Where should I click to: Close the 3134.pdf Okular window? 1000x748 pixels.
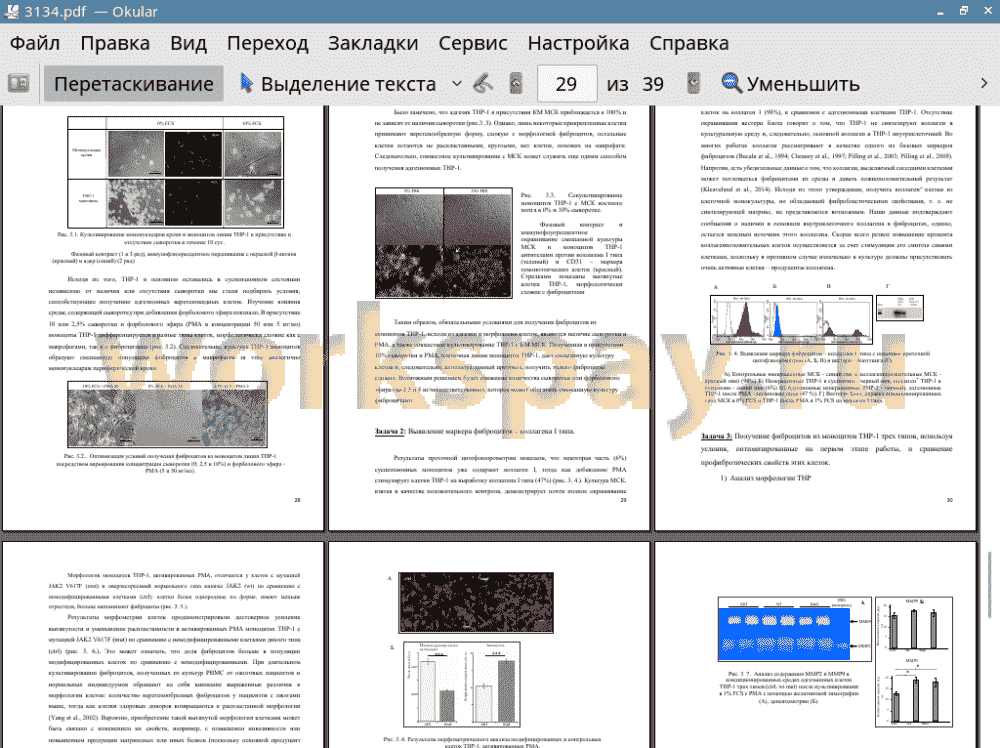pos(987,11)
